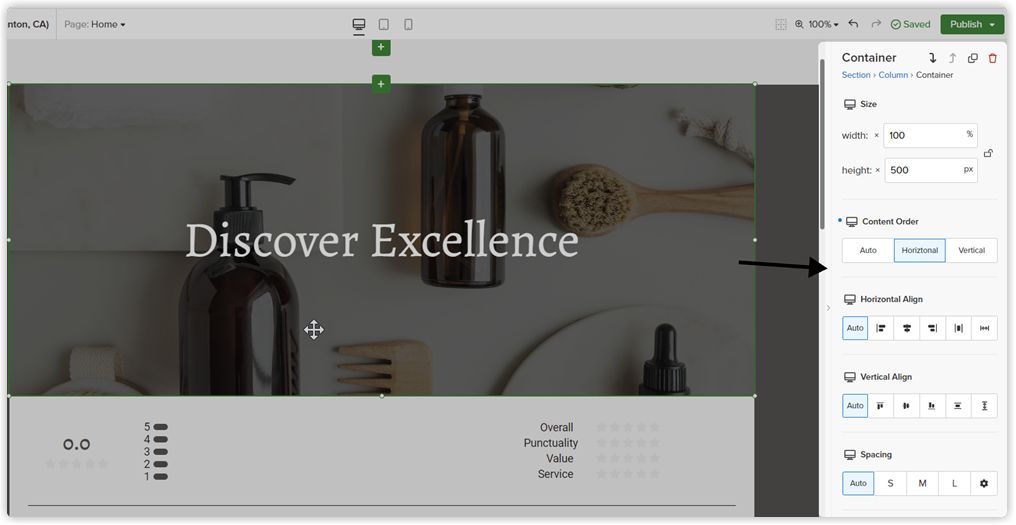
Task: Toggle the size aspect-ratio lock
Action: coord(988,154)
